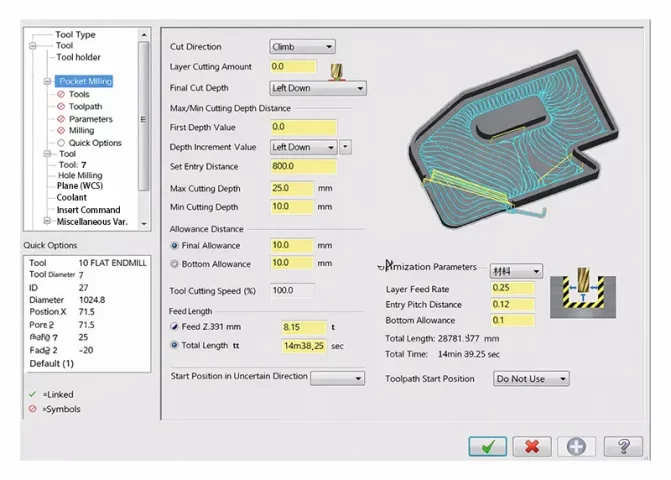Click the First Depth Value field
The width and height of the screenshot is (671, 480).
(303, 127)
